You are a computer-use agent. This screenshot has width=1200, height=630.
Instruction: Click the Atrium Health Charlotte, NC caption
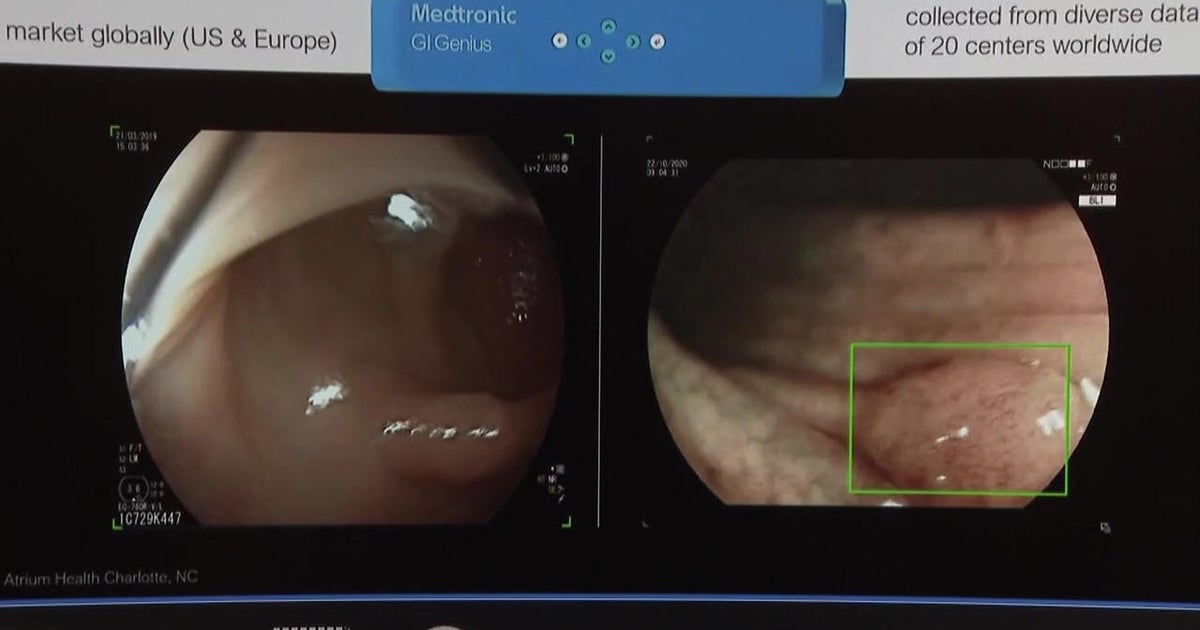pos(101,578)
